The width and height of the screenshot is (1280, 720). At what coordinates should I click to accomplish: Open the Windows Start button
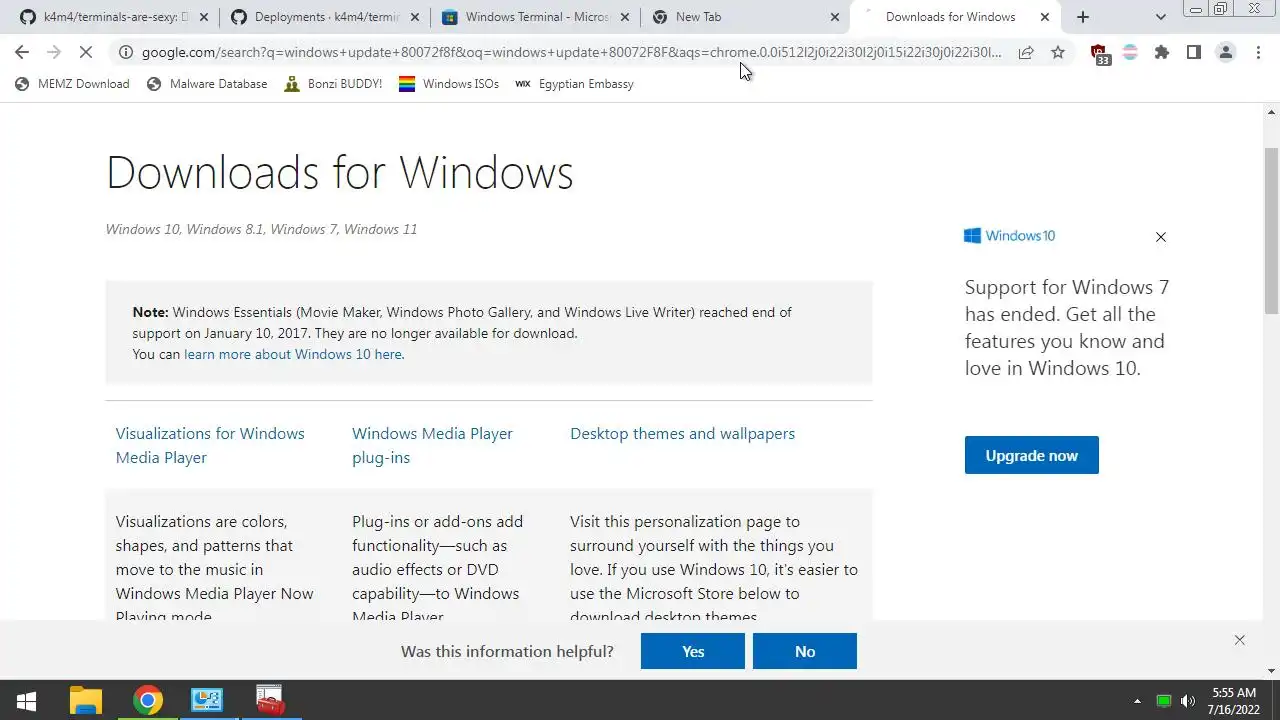[26, 700]
